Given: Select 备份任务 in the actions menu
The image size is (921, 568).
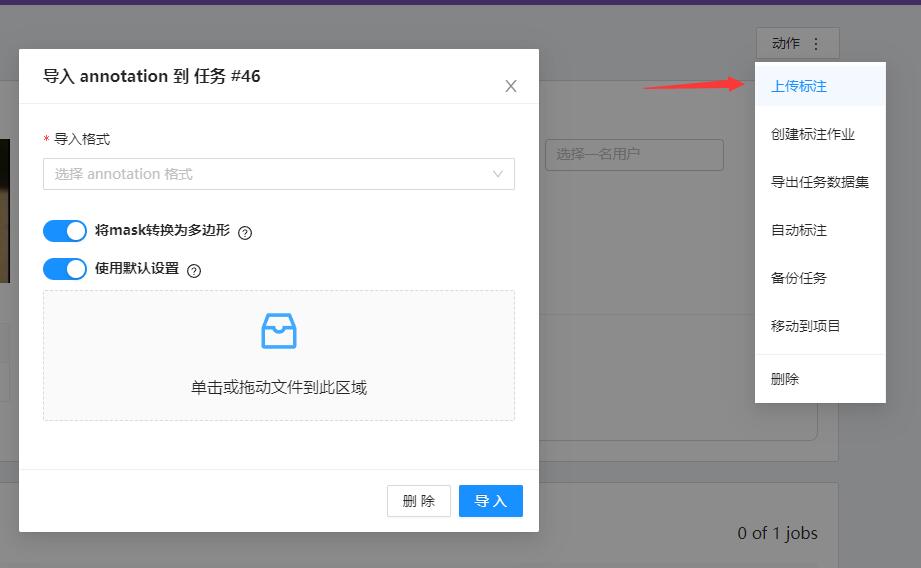Looking at the screenshot, I should (799, 278).
